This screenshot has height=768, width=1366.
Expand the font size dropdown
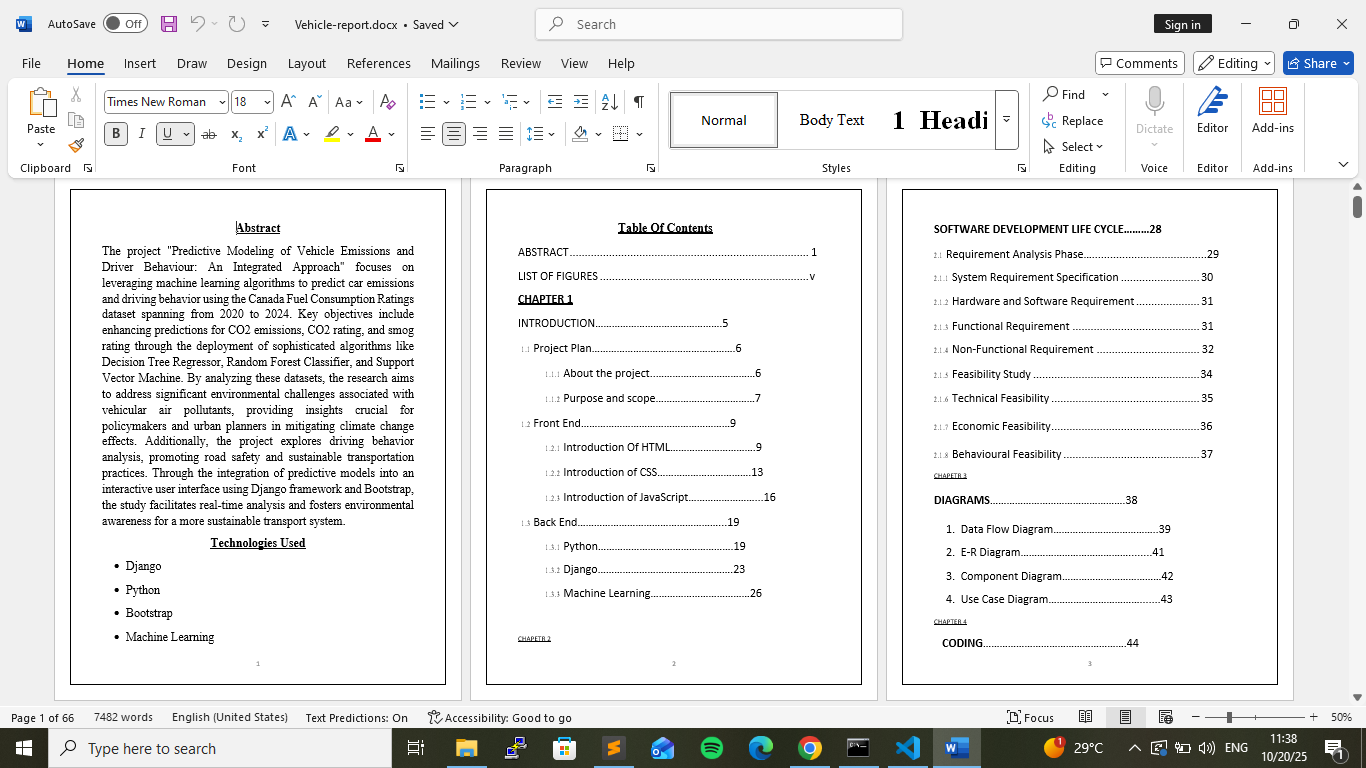(267, 102)
